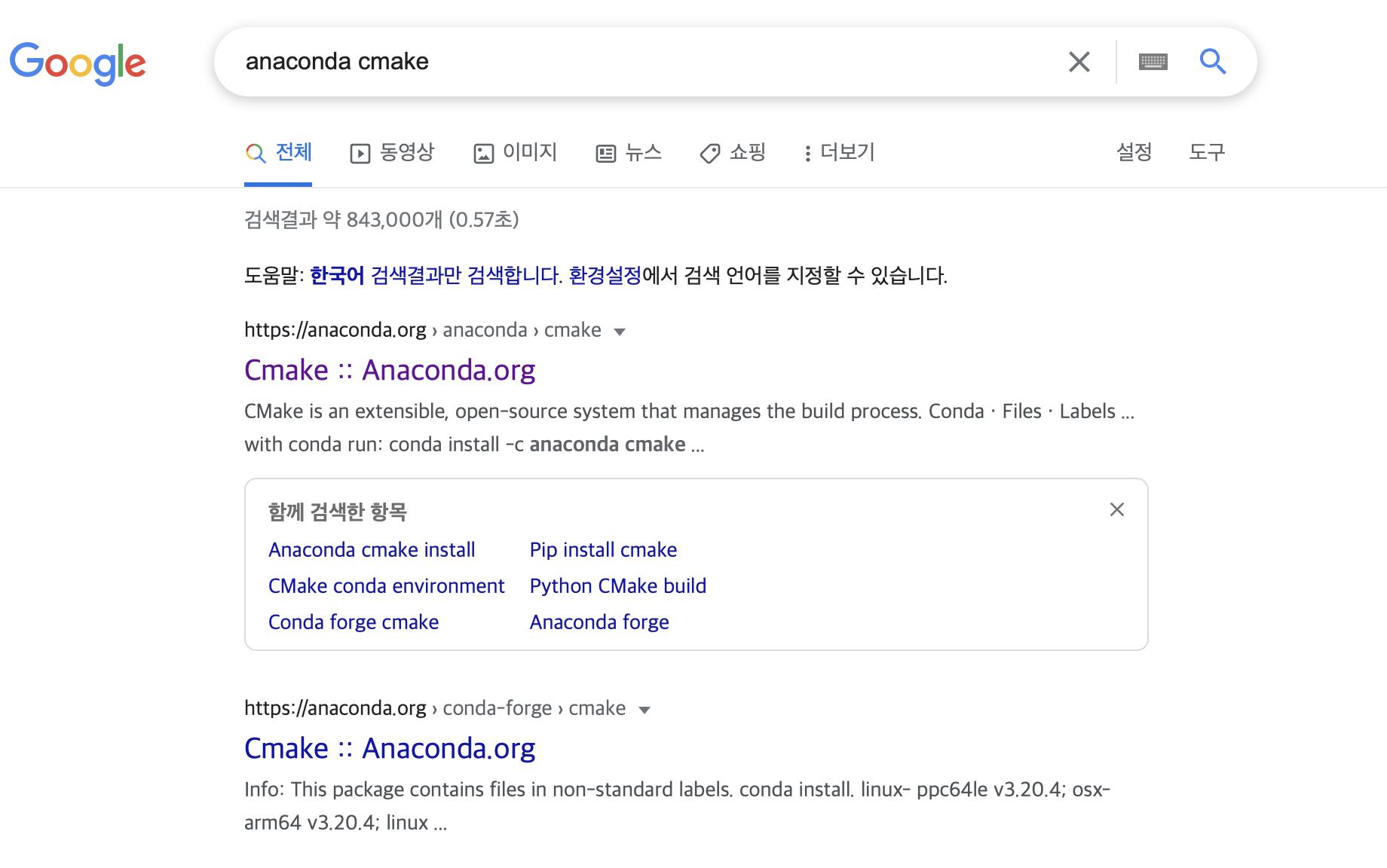Click second result URL with conda-forge path
This screenshot has width=1387, height=868.
point(435,708)
